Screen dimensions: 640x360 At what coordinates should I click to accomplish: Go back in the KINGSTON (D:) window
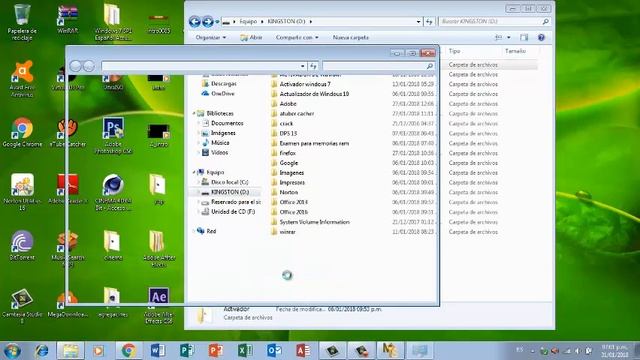pyautogui.click(x=195, y=21)
